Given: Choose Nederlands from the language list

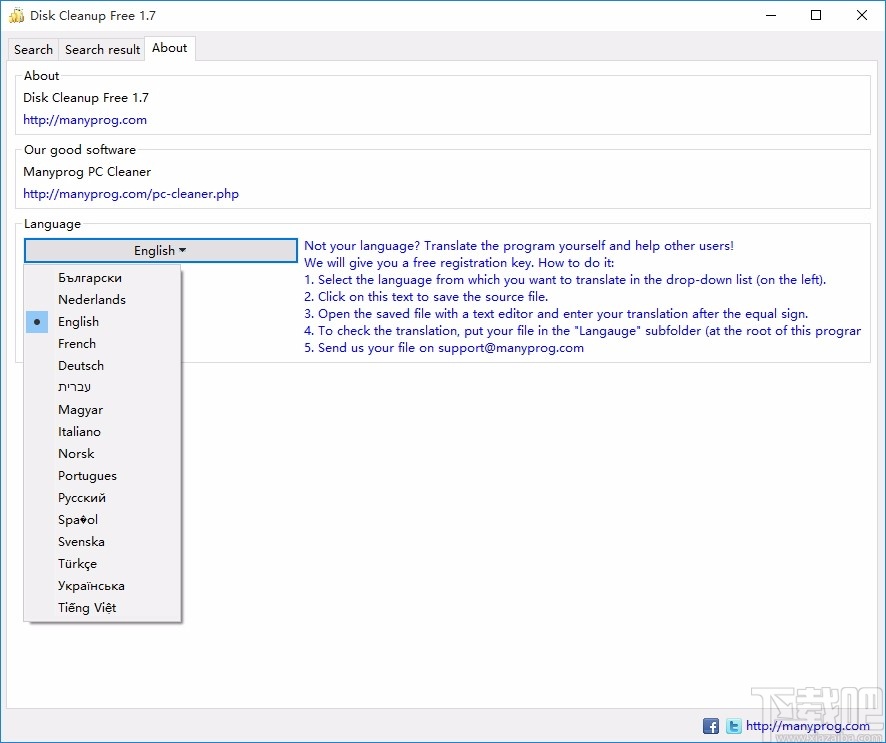Looking at the screenshot, I should coord(102,299).
